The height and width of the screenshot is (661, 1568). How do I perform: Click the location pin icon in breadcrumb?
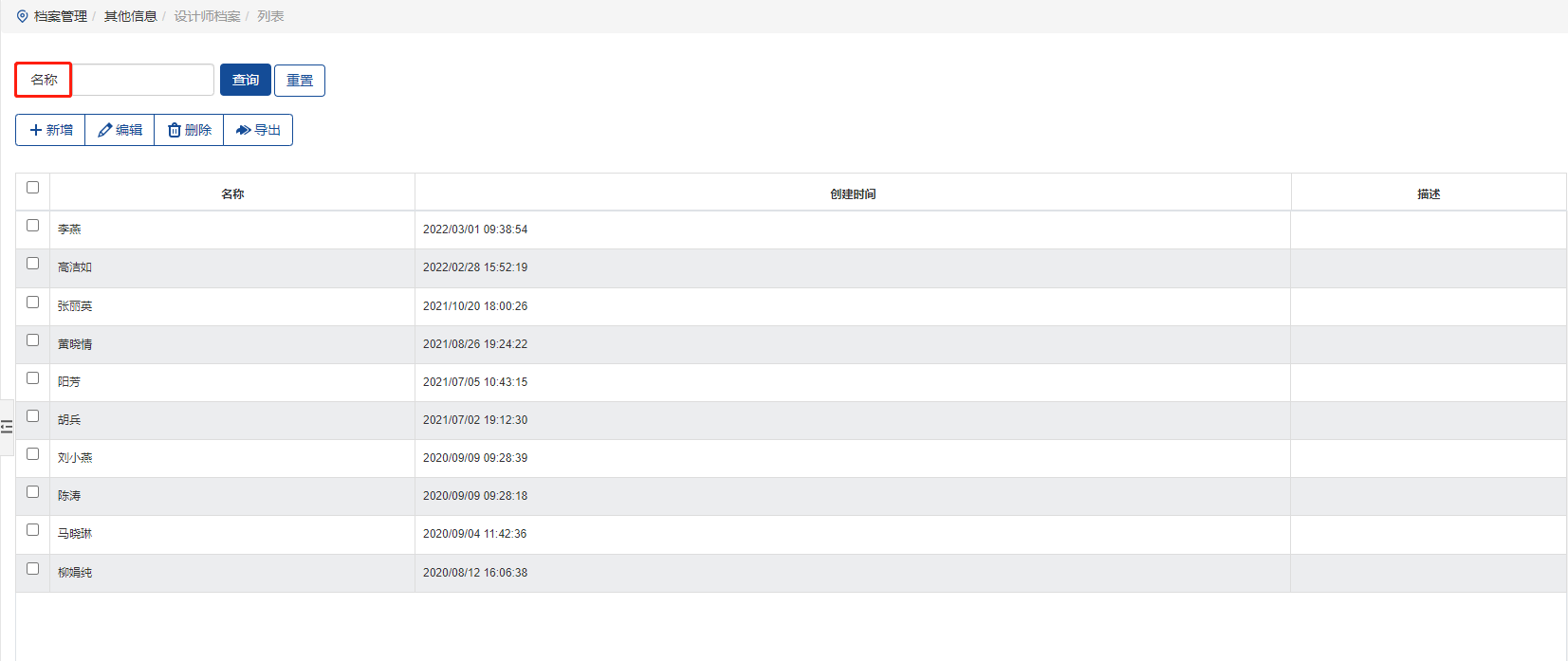tap(23, 16)
